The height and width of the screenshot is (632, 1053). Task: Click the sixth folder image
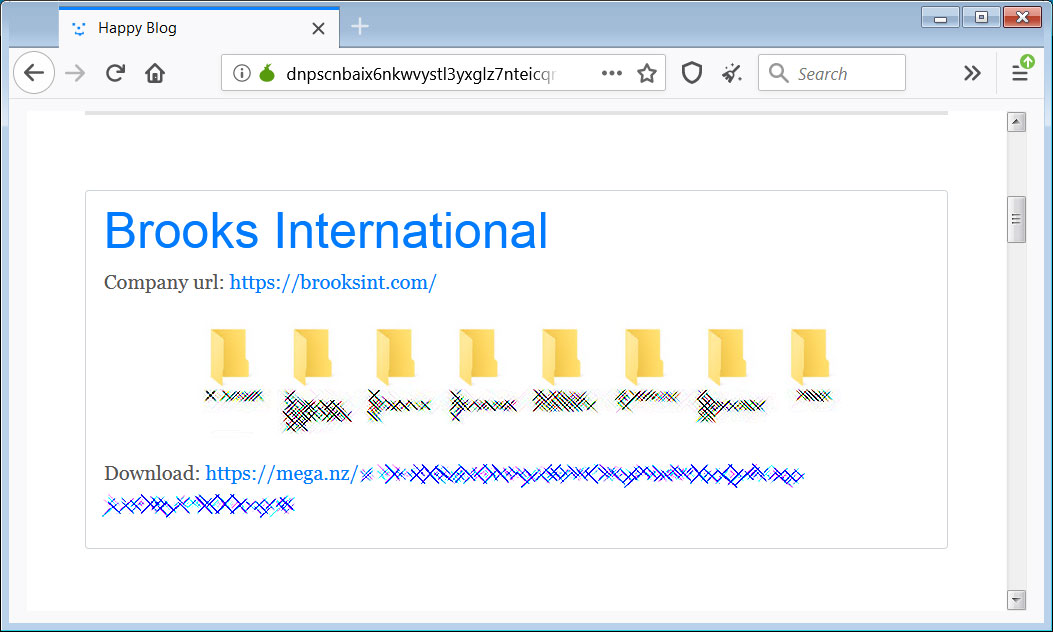coord(644,357)
